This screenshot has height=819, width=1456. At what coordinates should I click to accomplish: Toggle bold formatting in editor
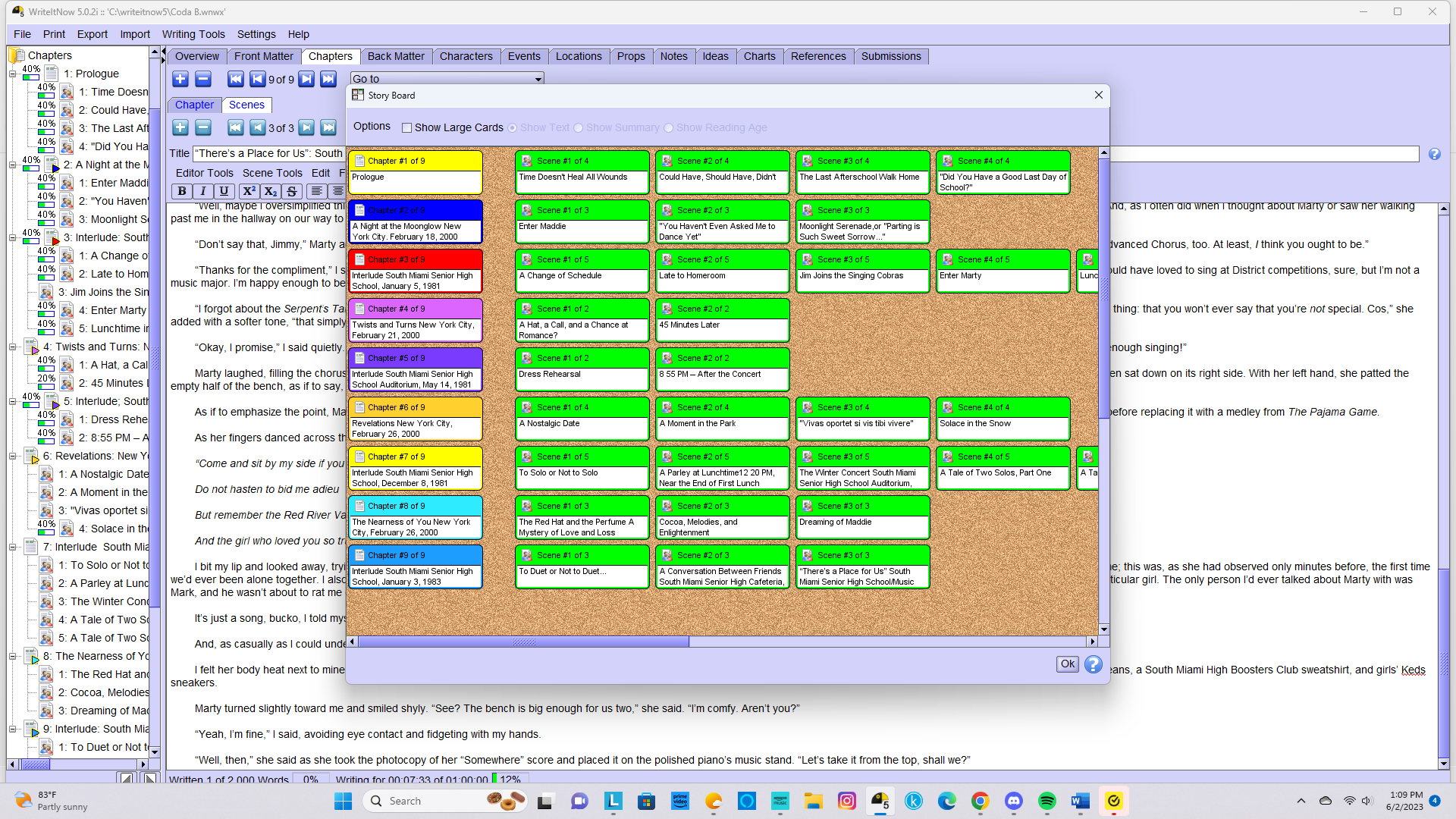point(182,191)
